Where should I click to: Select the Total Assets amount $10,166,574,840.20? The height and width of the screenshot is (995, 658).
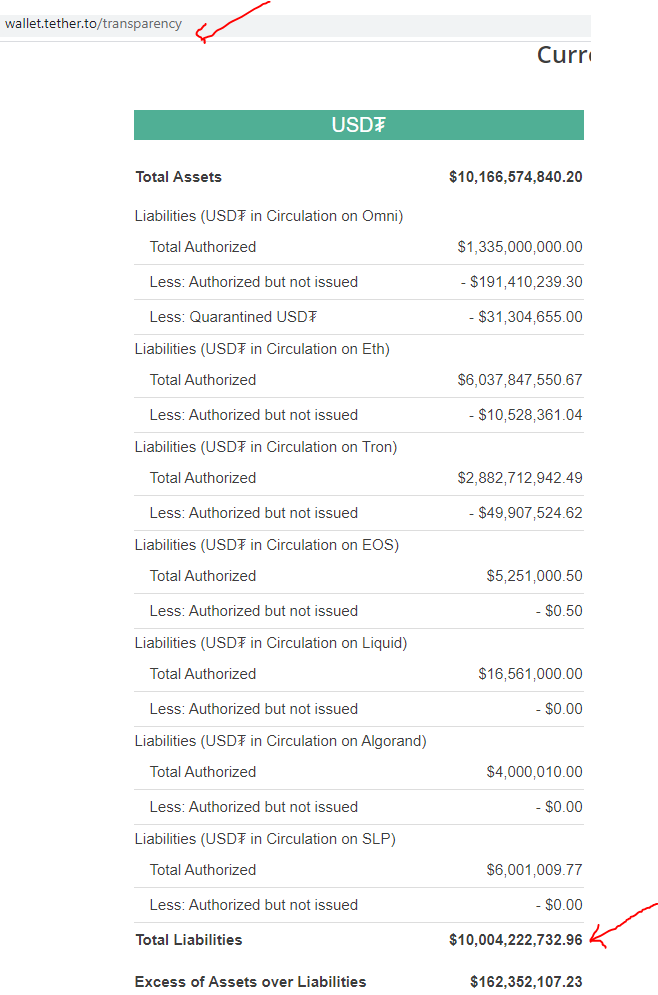515,177
